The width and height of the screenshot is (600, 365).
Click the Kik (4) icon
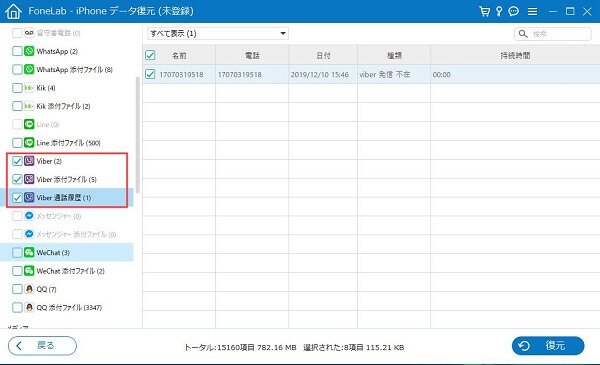point(29,88)
